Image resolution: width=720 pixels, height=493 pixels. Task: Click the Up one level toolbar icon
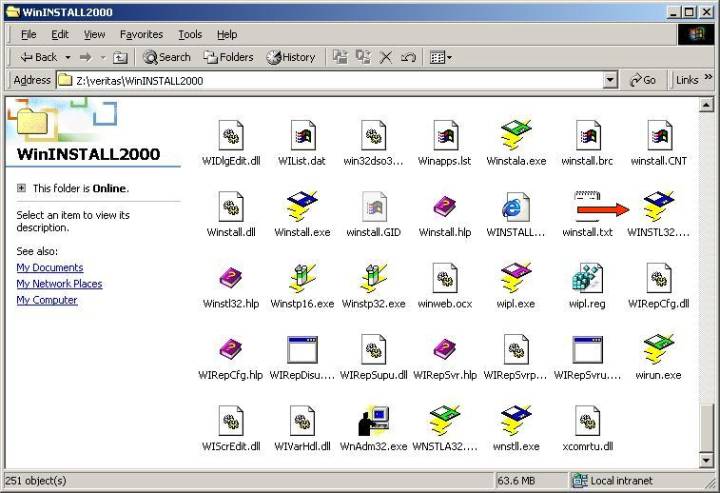pos(120,57)
